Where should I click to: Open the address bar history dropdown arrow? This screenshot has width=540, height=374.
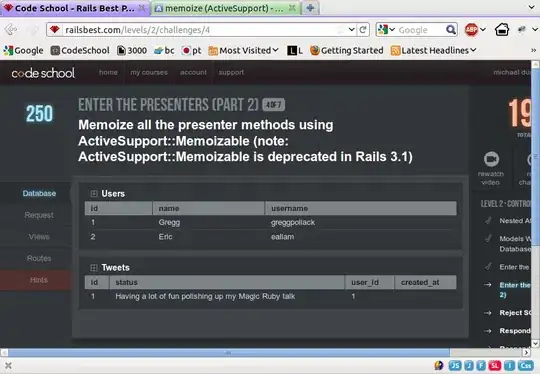(351, 30)
